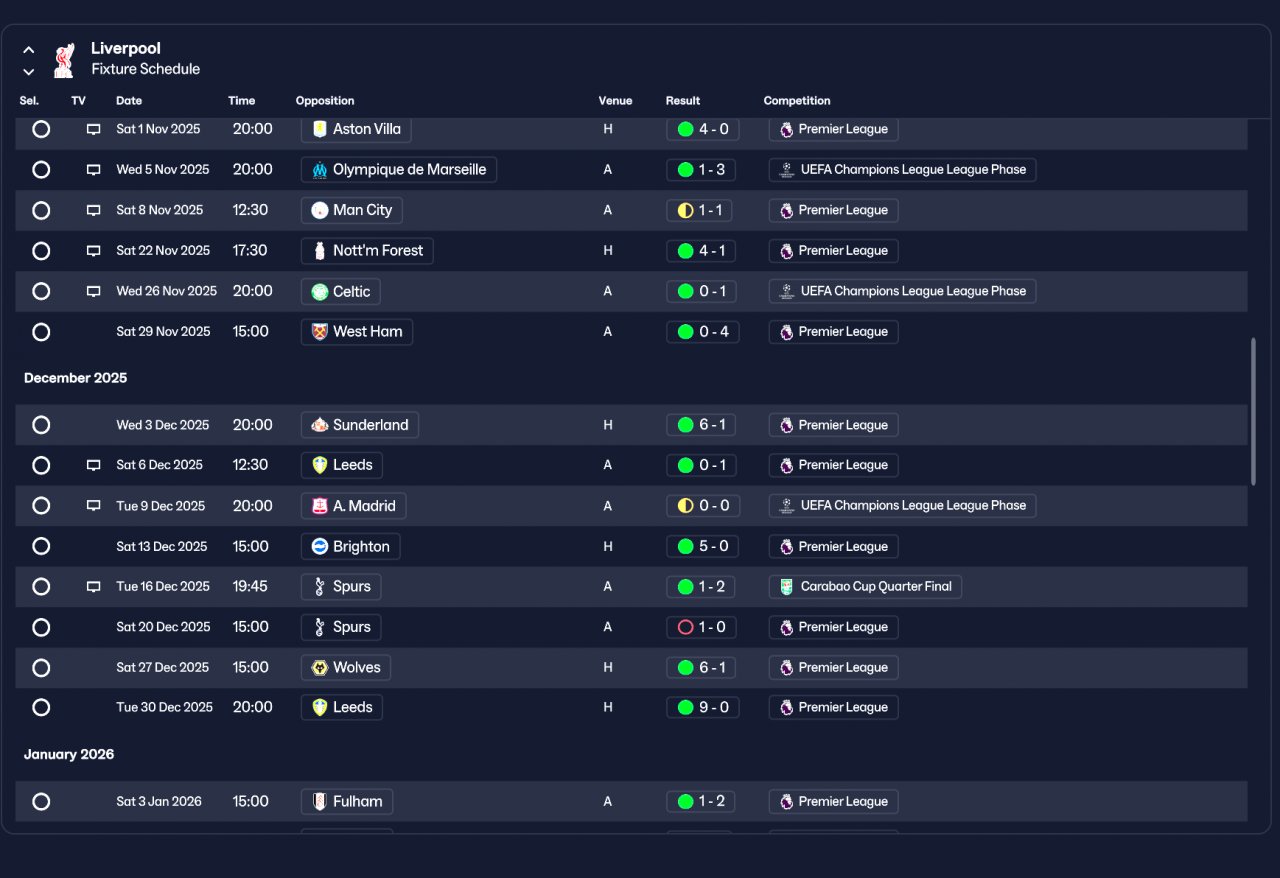Open West Ham opposition button
1280x878 pixels.
click(x=357, y=332)
